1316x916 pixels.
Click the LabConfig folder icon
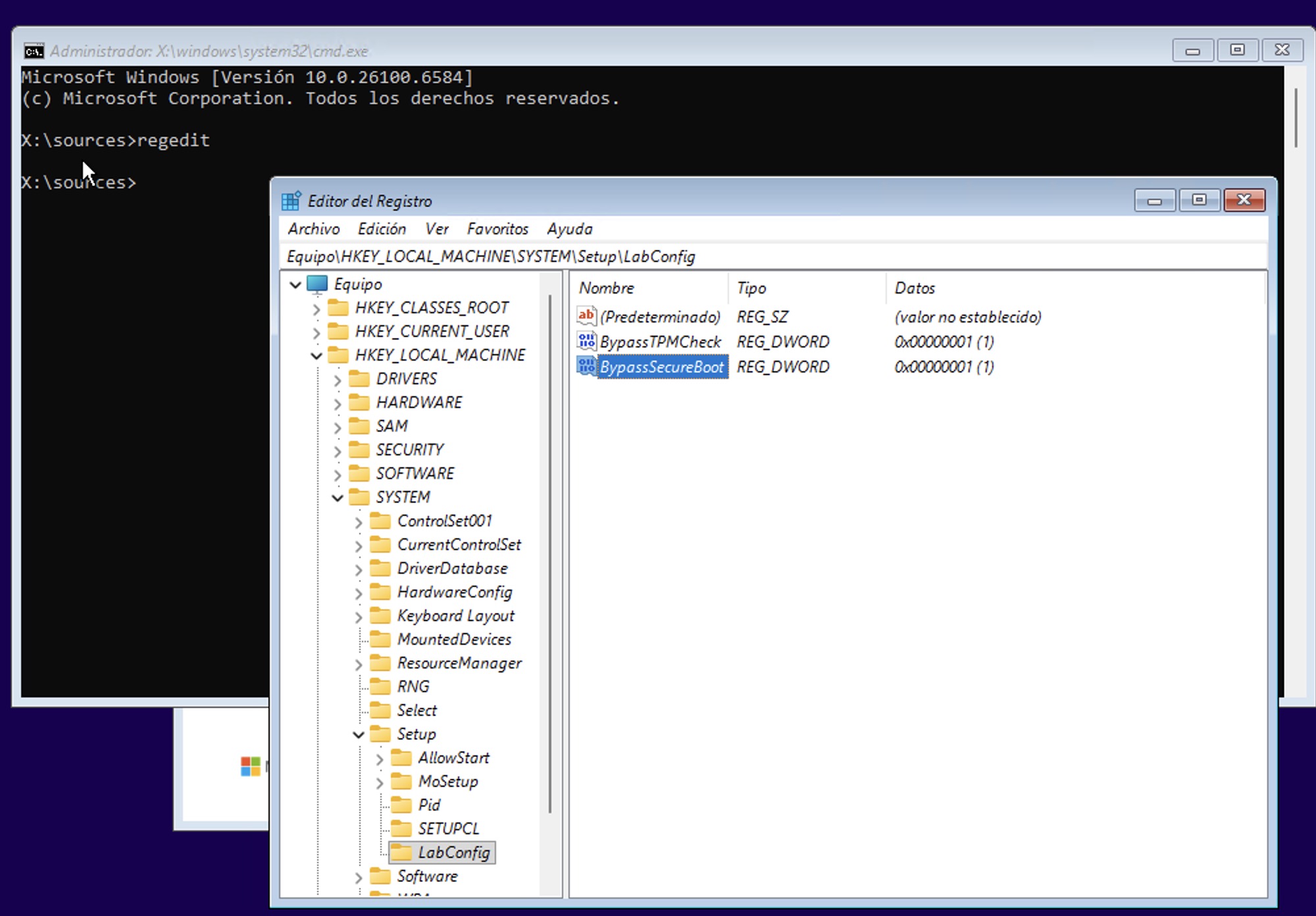point(401,852)
